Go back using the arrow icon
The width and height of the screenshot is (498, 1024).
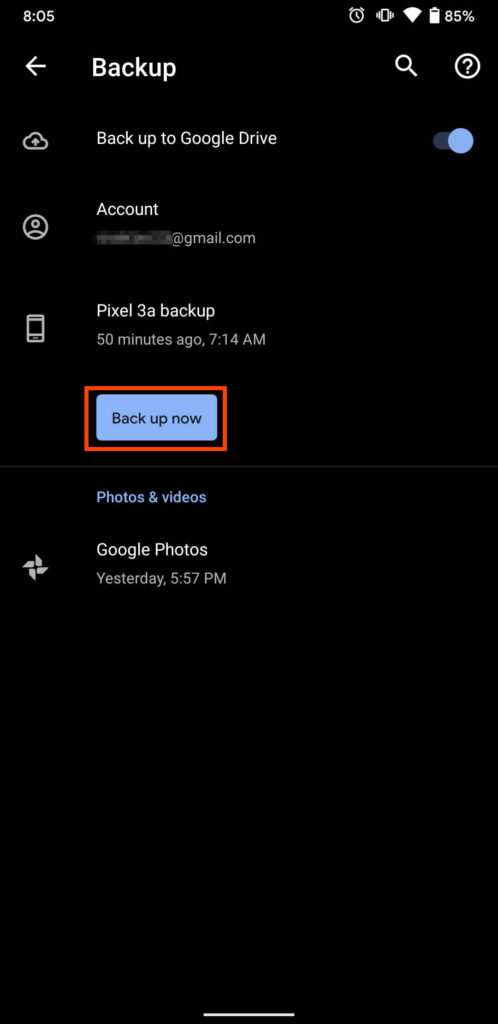pos(35,66)
